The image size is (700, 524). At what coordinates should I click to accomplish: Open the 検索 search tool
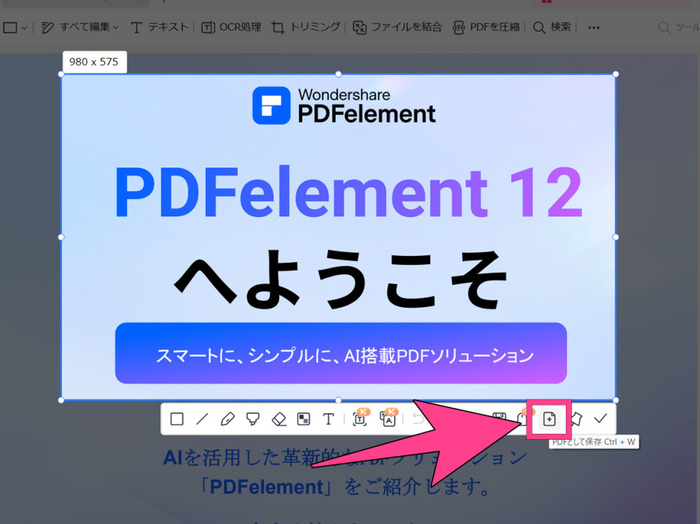click(552, 28)
